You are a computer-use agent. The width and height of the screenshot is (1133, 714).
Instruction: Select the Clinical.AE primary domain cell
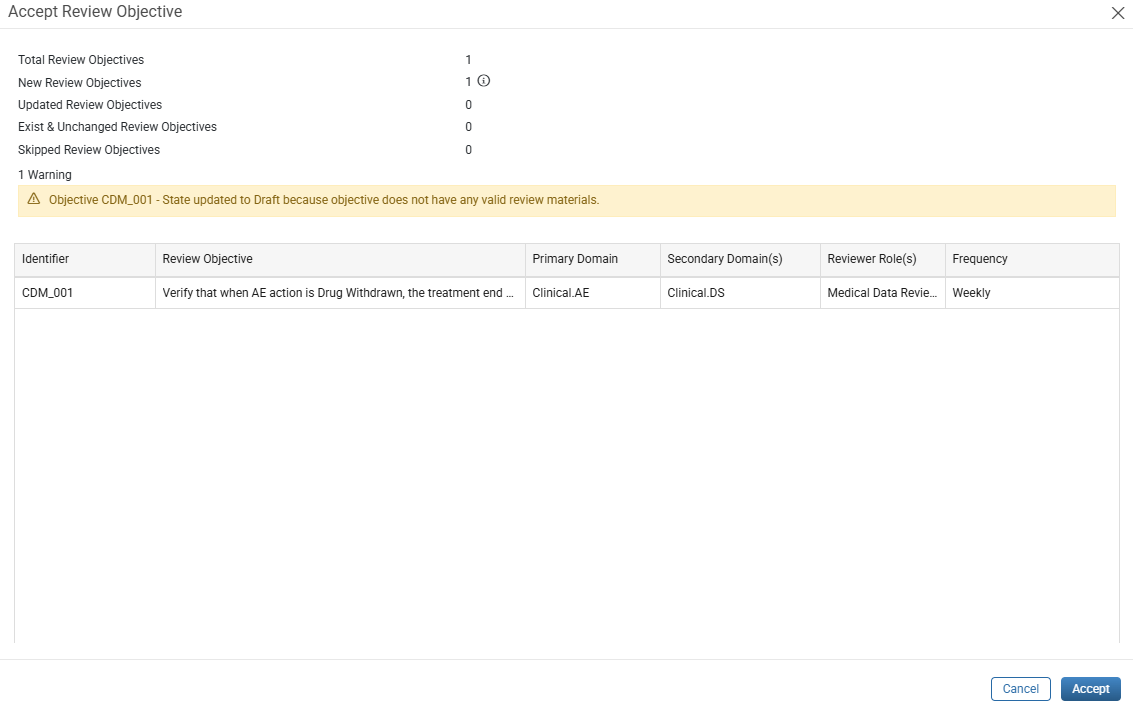pos(593,293)
